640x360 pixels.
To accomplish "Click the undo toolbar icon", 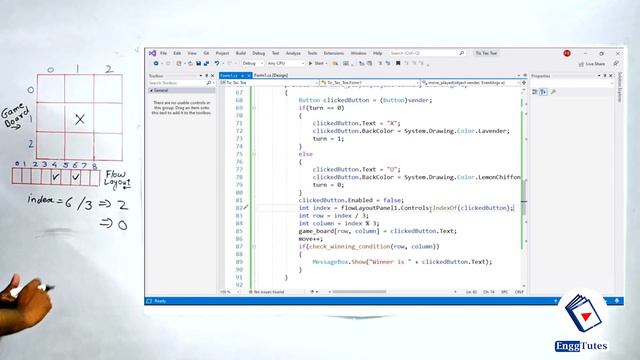I will click(x=217, y=63).
